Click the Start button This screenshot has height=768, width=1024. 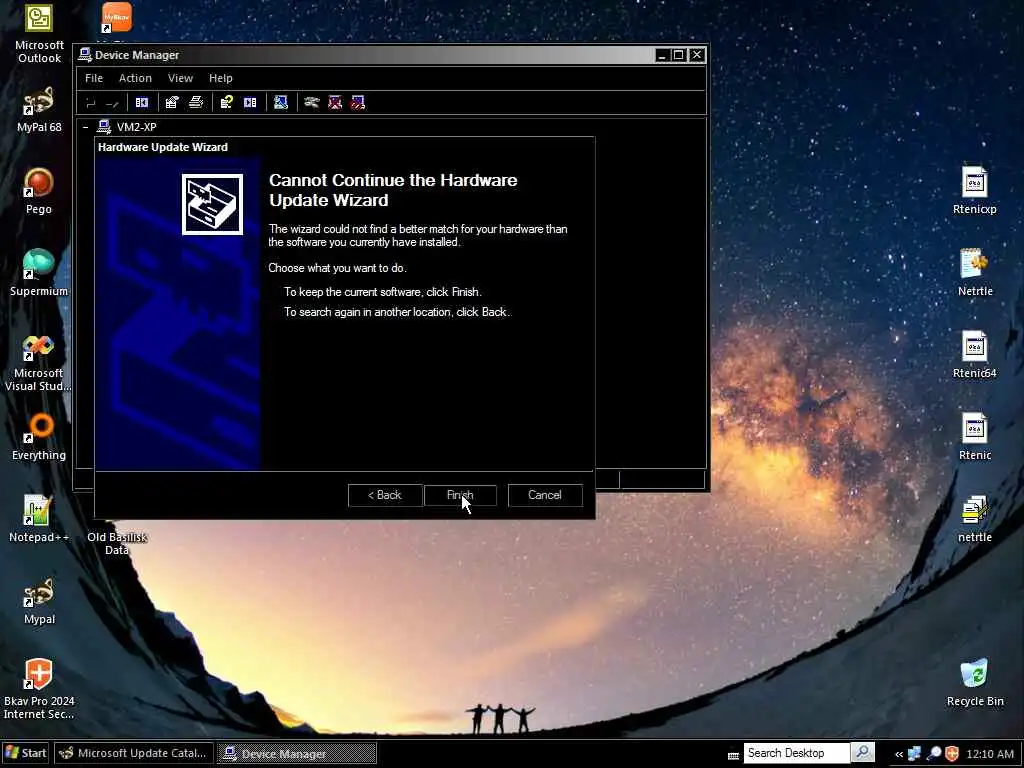(25, 753)
